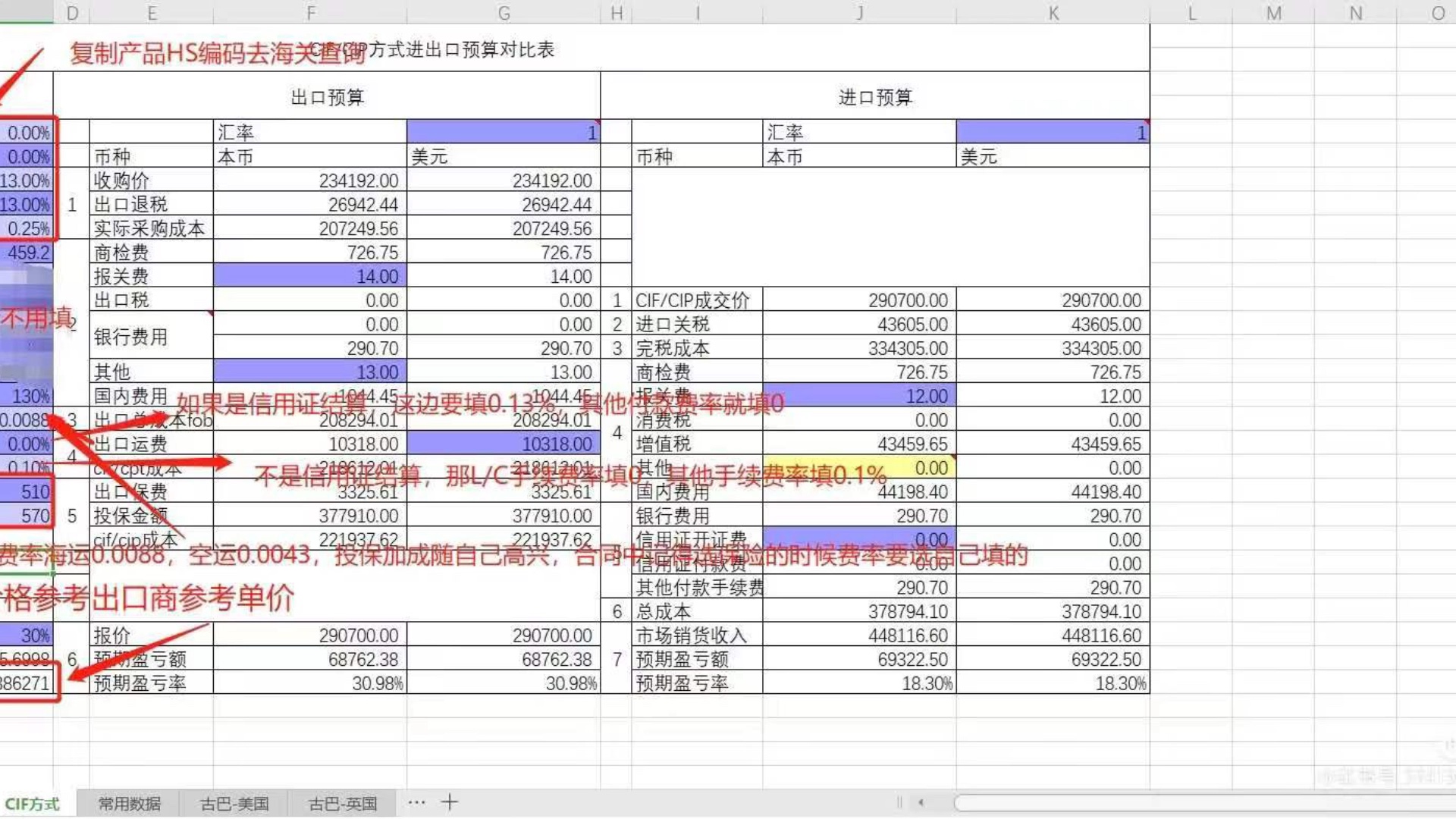Select the blue import 汇率 value cell in column K

point(1053,132)
